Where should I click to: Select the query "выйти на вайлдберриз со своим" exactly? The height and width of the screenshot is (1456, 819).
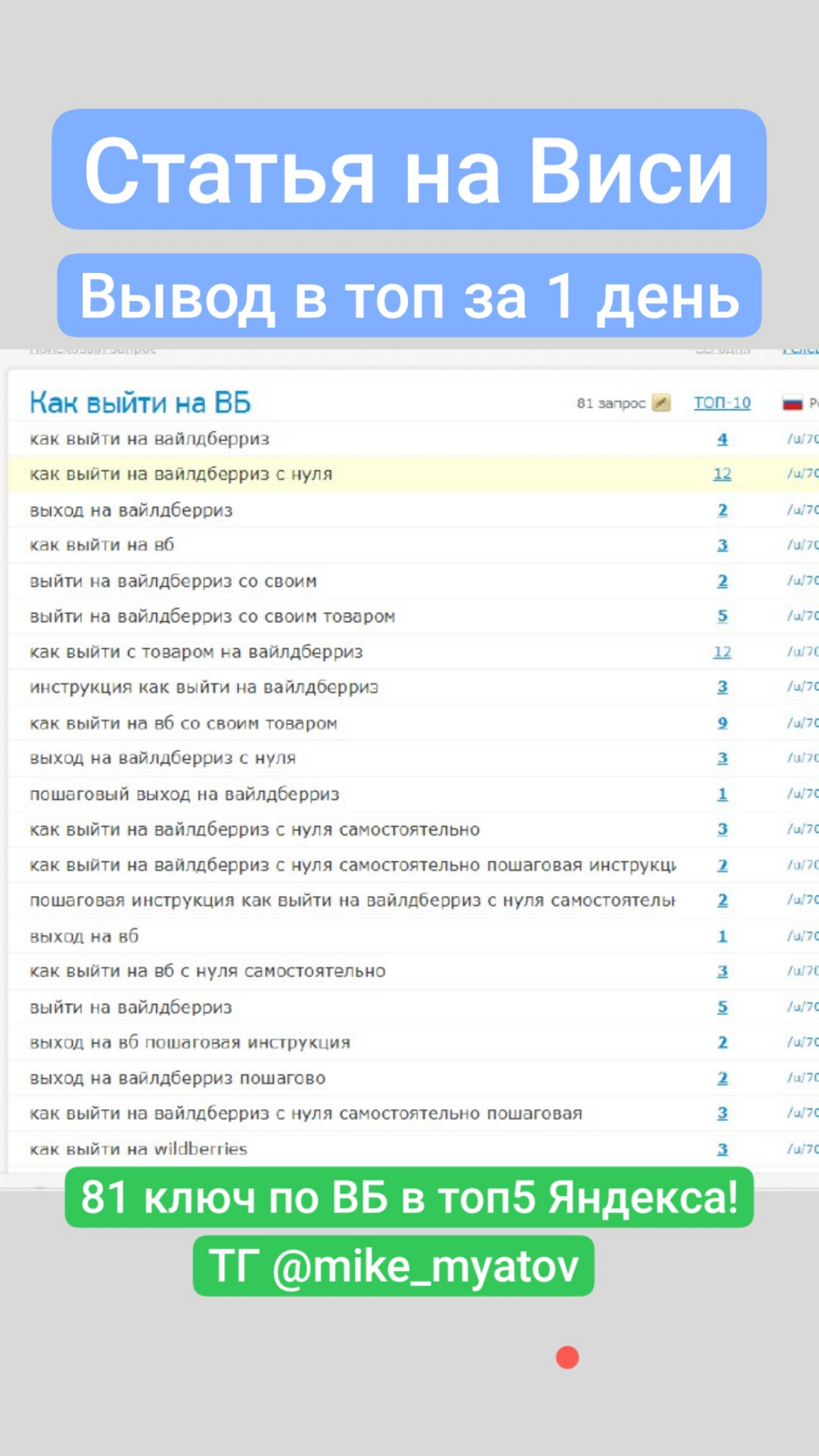point(173,581)
